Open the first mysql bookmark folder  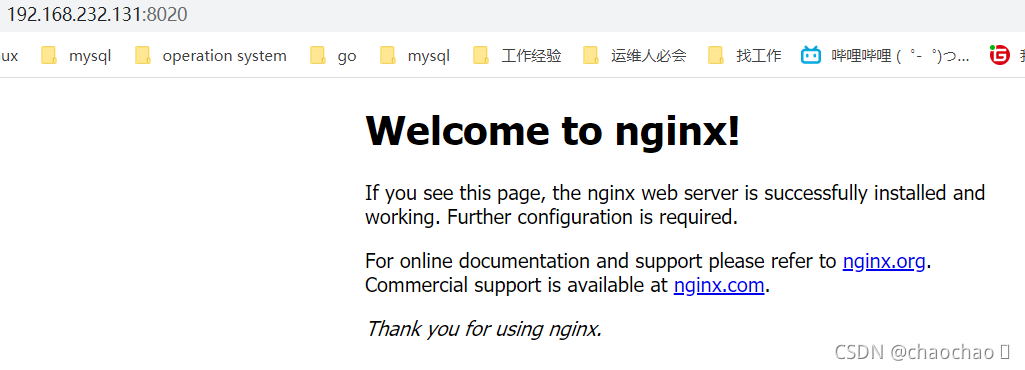(76, 56)
